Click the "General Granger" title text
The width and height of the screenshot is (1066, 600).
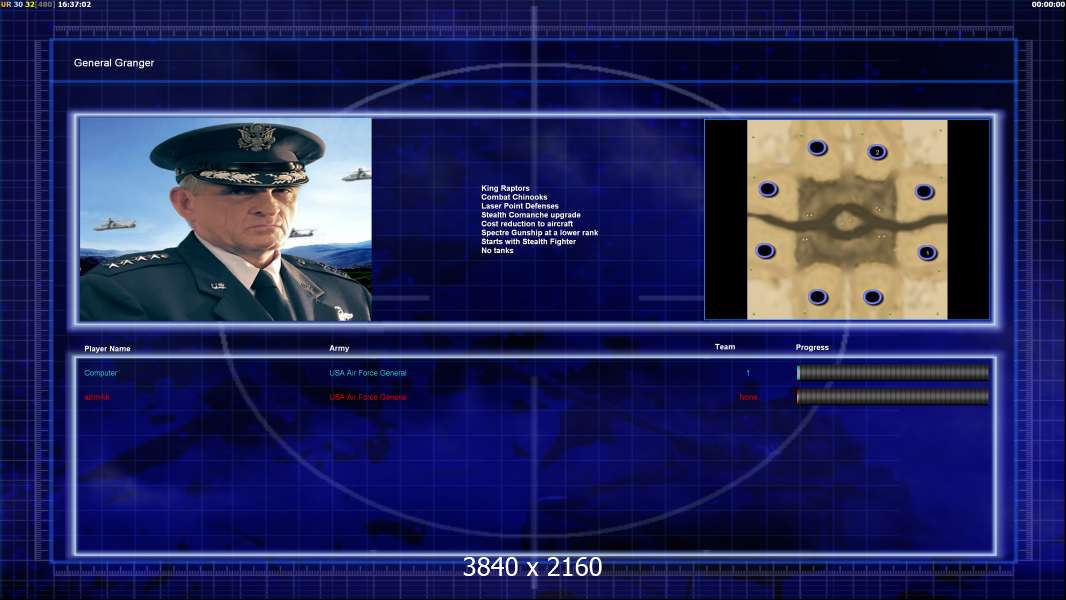click(x=114, y=63)
